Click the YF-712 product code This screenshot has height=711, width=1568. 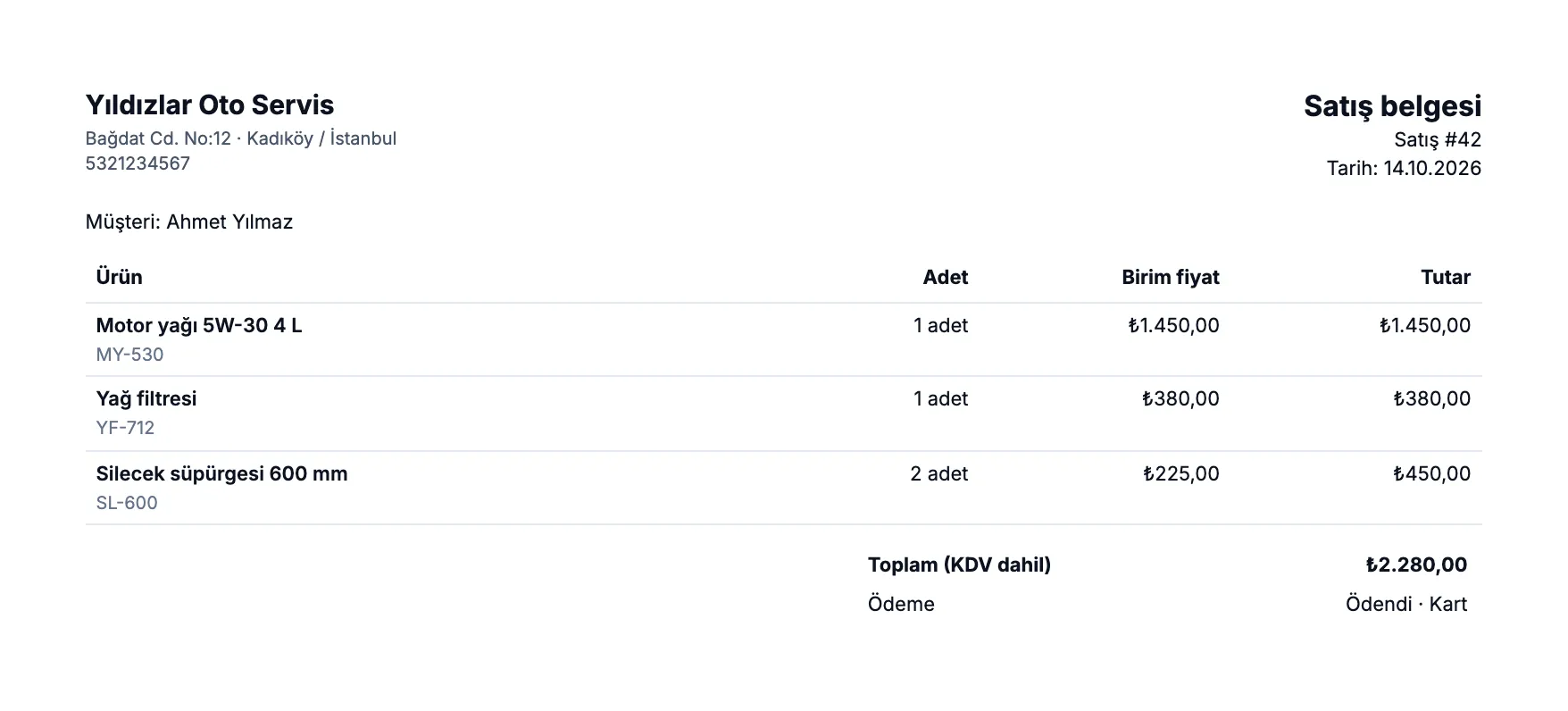(x=125, y=428)
